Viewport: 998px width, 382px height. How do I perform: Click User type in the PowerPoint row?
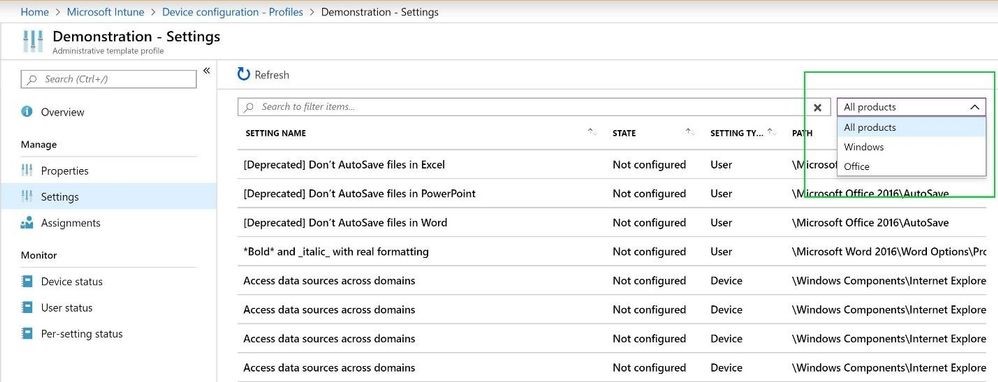(721, 193)
